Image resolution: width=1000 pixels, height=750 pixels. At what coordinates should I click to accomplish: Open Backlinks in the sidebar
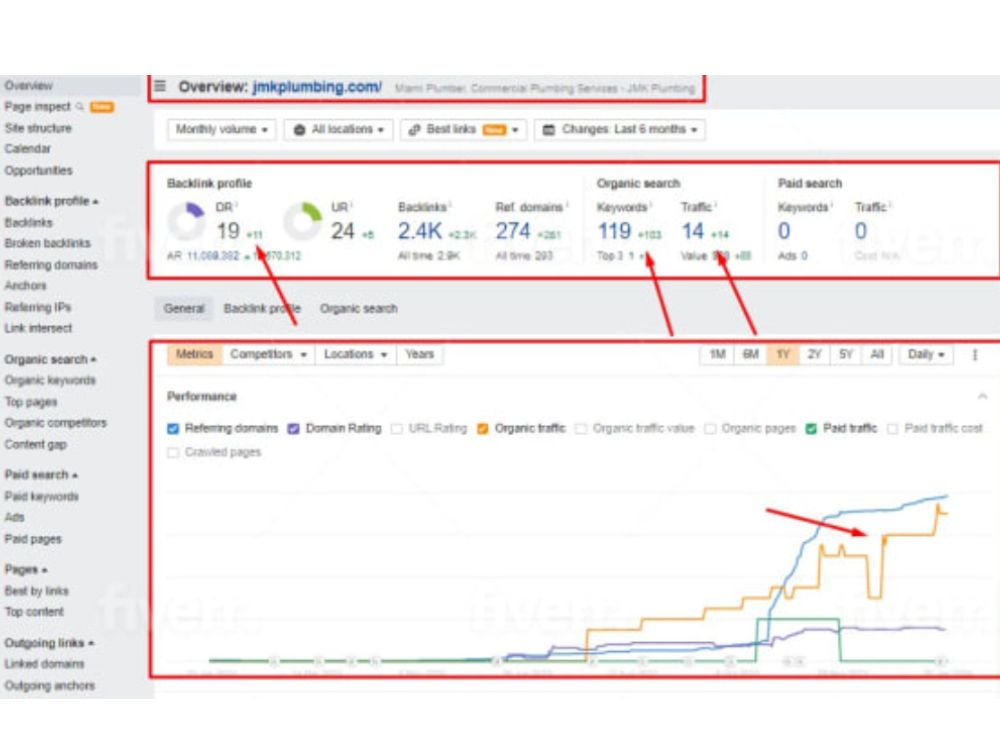tap(29, 223)
